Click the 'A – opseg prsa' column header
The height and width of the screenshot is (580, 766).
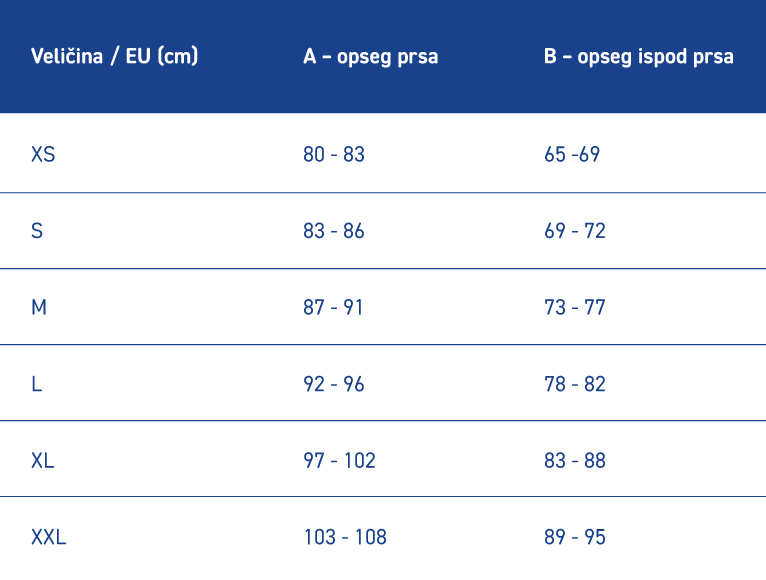(371, 57)
